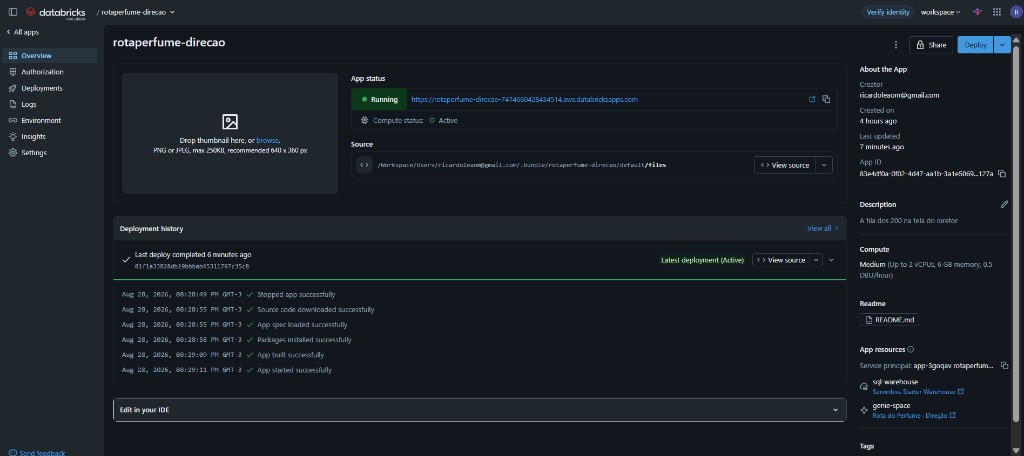Open the README.md file
1024x456 pixels.
(x=889, y=319)
